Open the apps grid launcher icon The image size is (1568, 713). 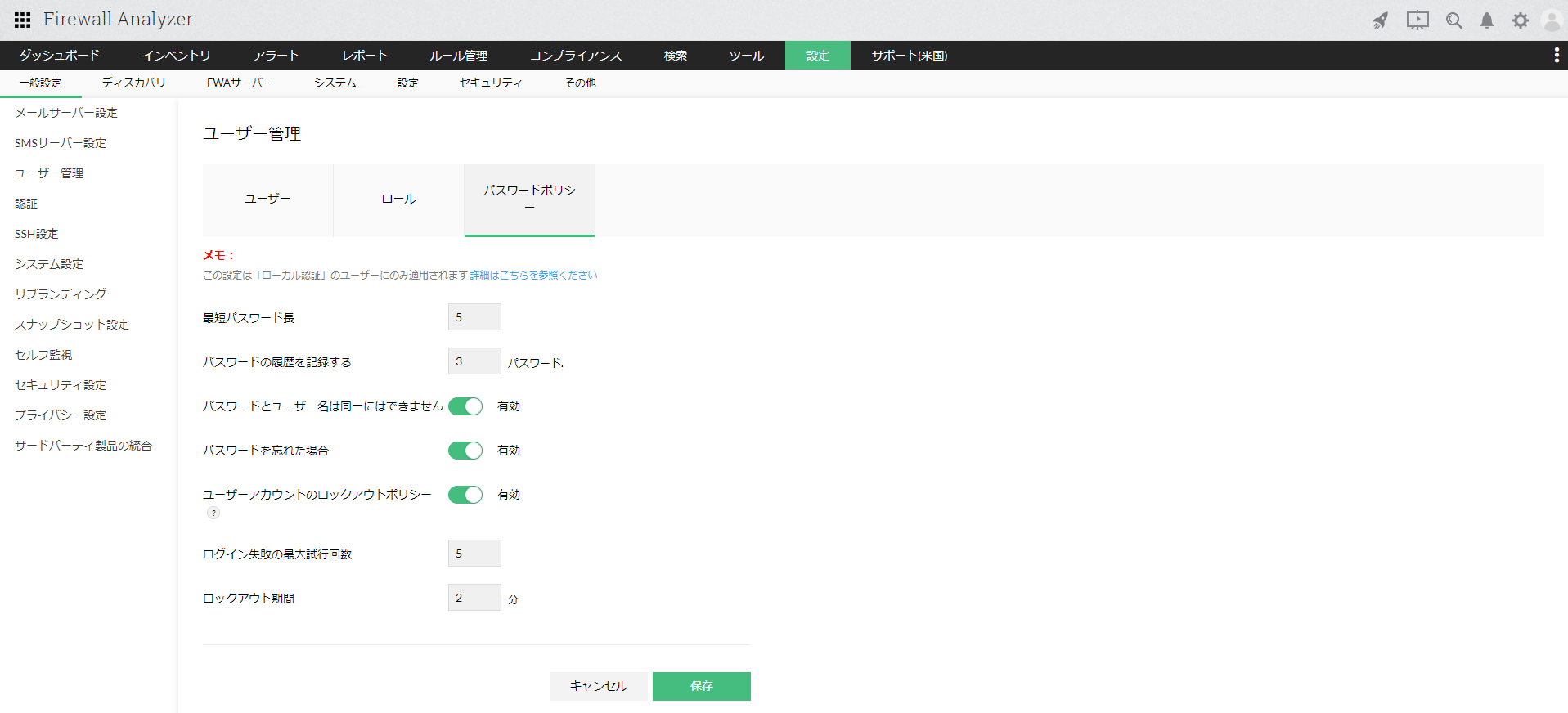(22, 20)
